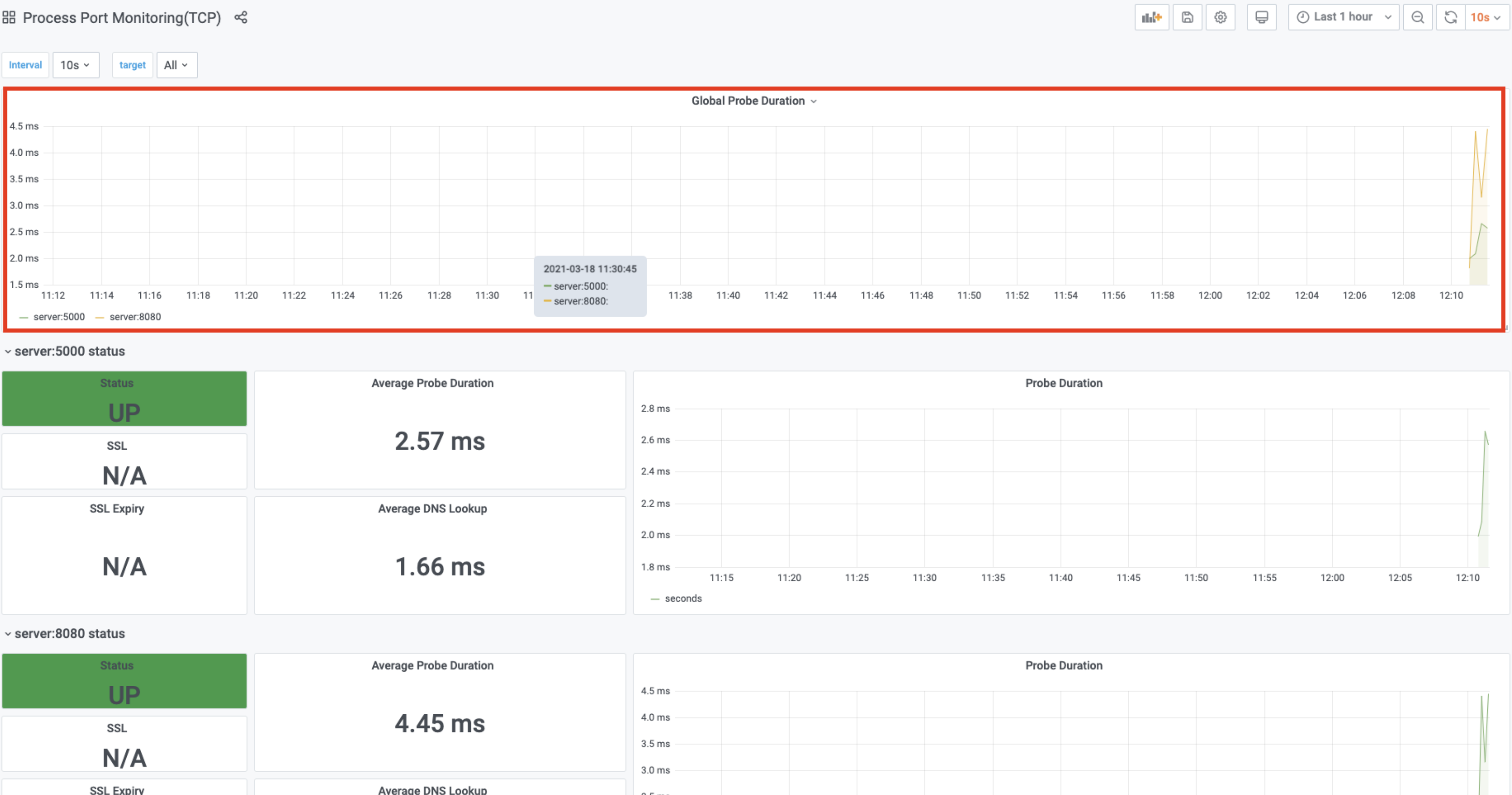Open dashboard settings gear icon
The height and width of the screenshot is (795, 1512).
pos(1220,18)
